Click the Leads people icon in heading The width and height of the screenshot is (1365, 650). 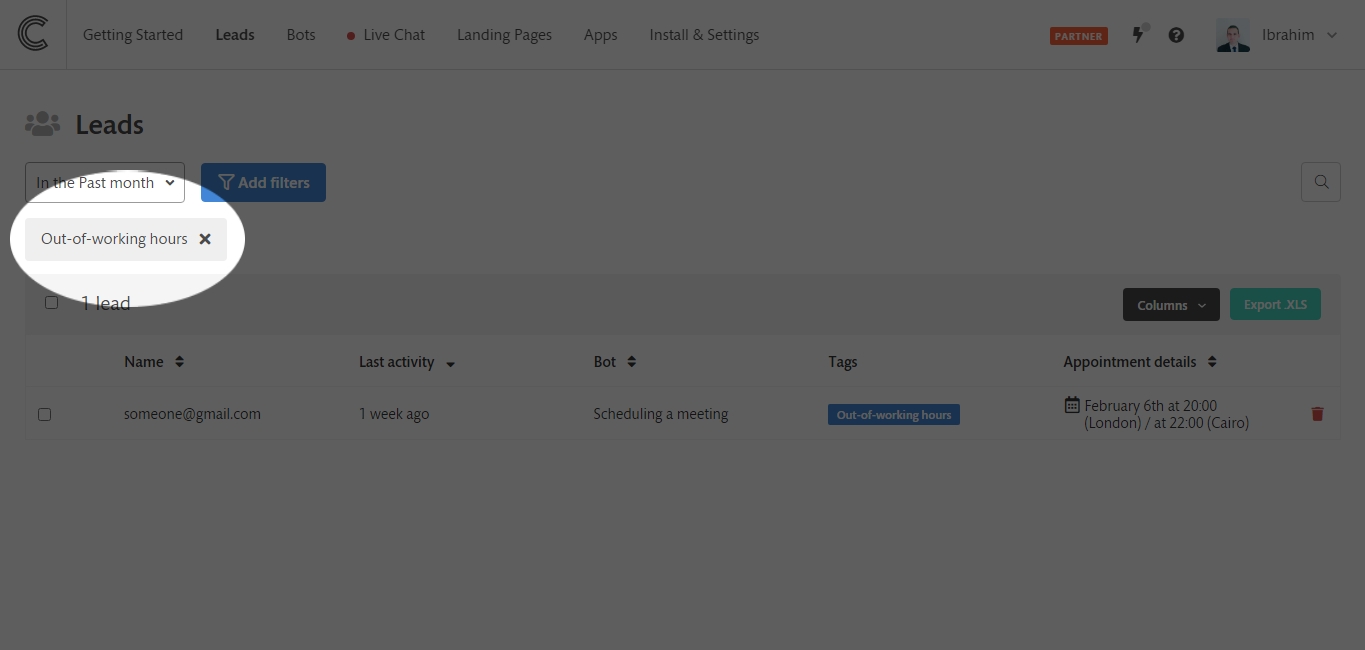(43, 124)
